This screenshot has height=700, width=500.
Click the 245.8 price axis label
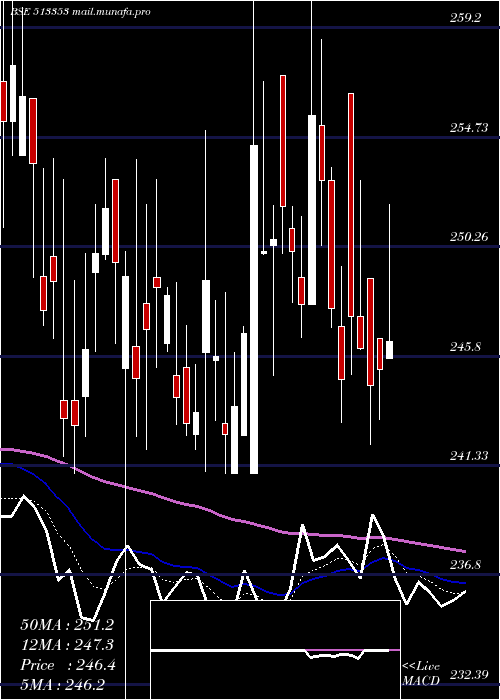tap(466, 346)
